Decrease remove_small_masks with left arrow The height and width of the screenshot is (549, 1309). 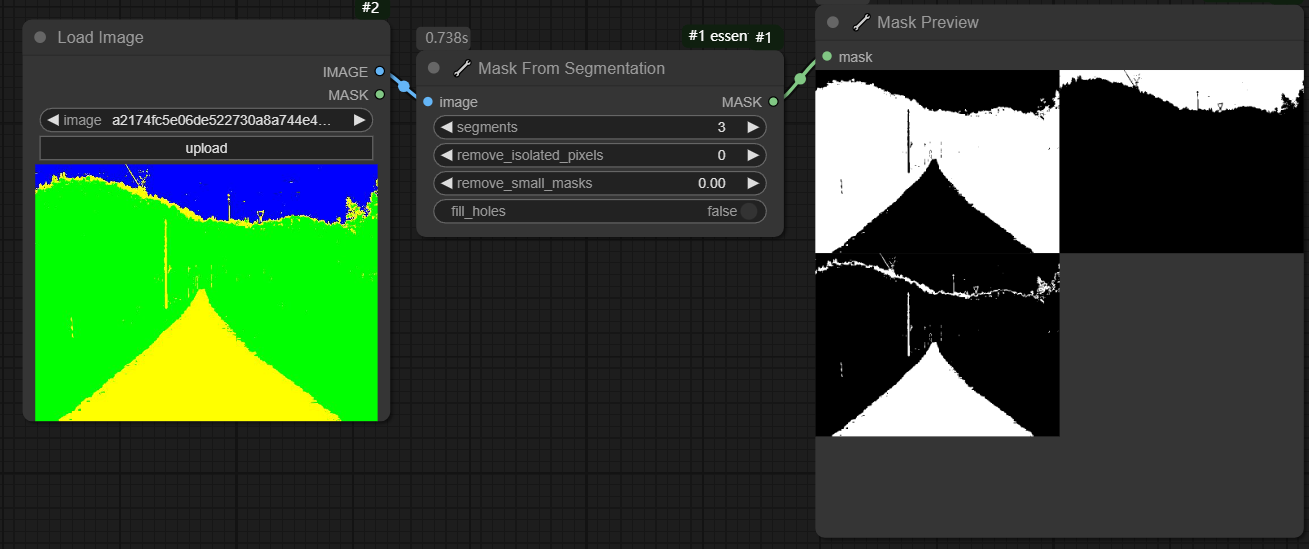[x=447, y=183]
